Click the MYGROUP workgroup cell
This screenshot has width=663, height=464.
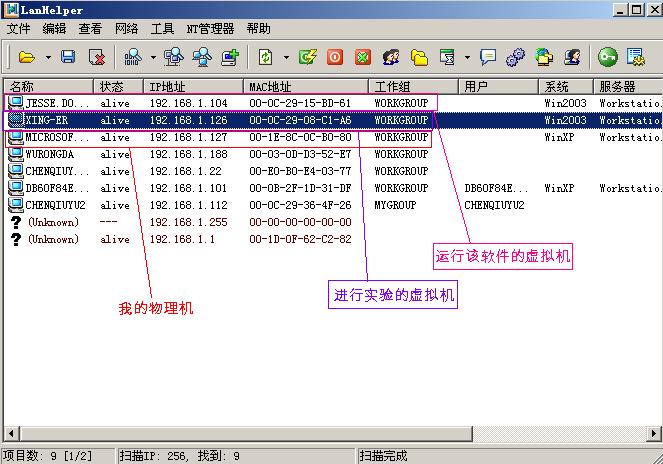pyautogui.click(x=395, y=205)
